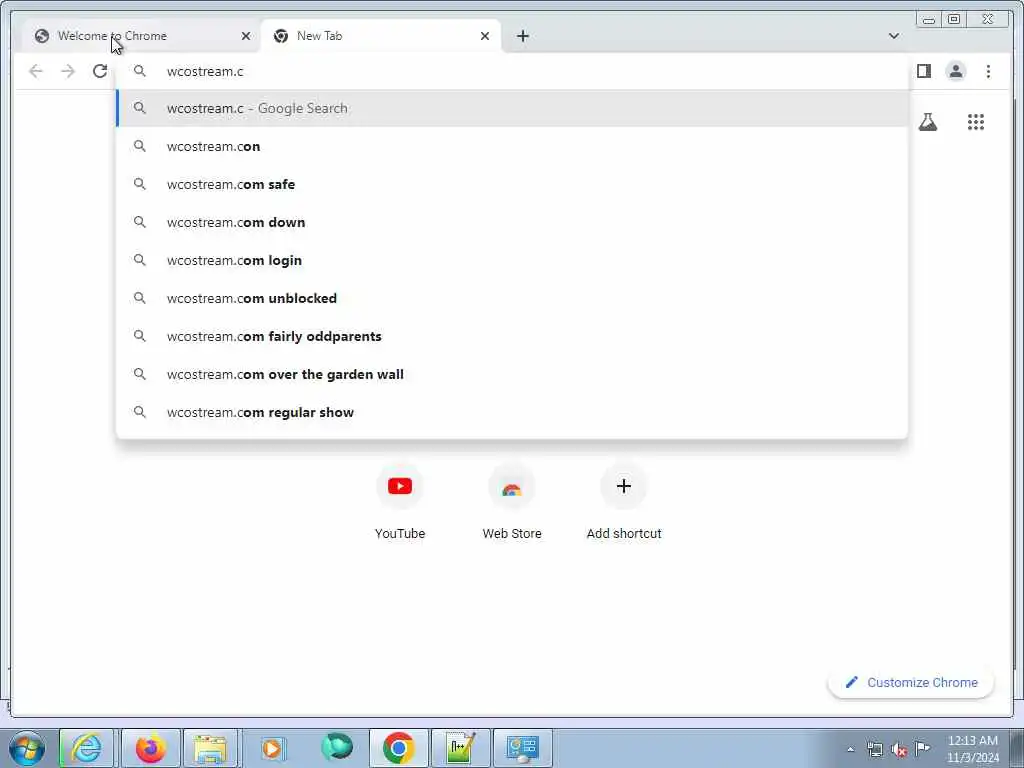Minimize the Chrome window

(x=929, y=19)
